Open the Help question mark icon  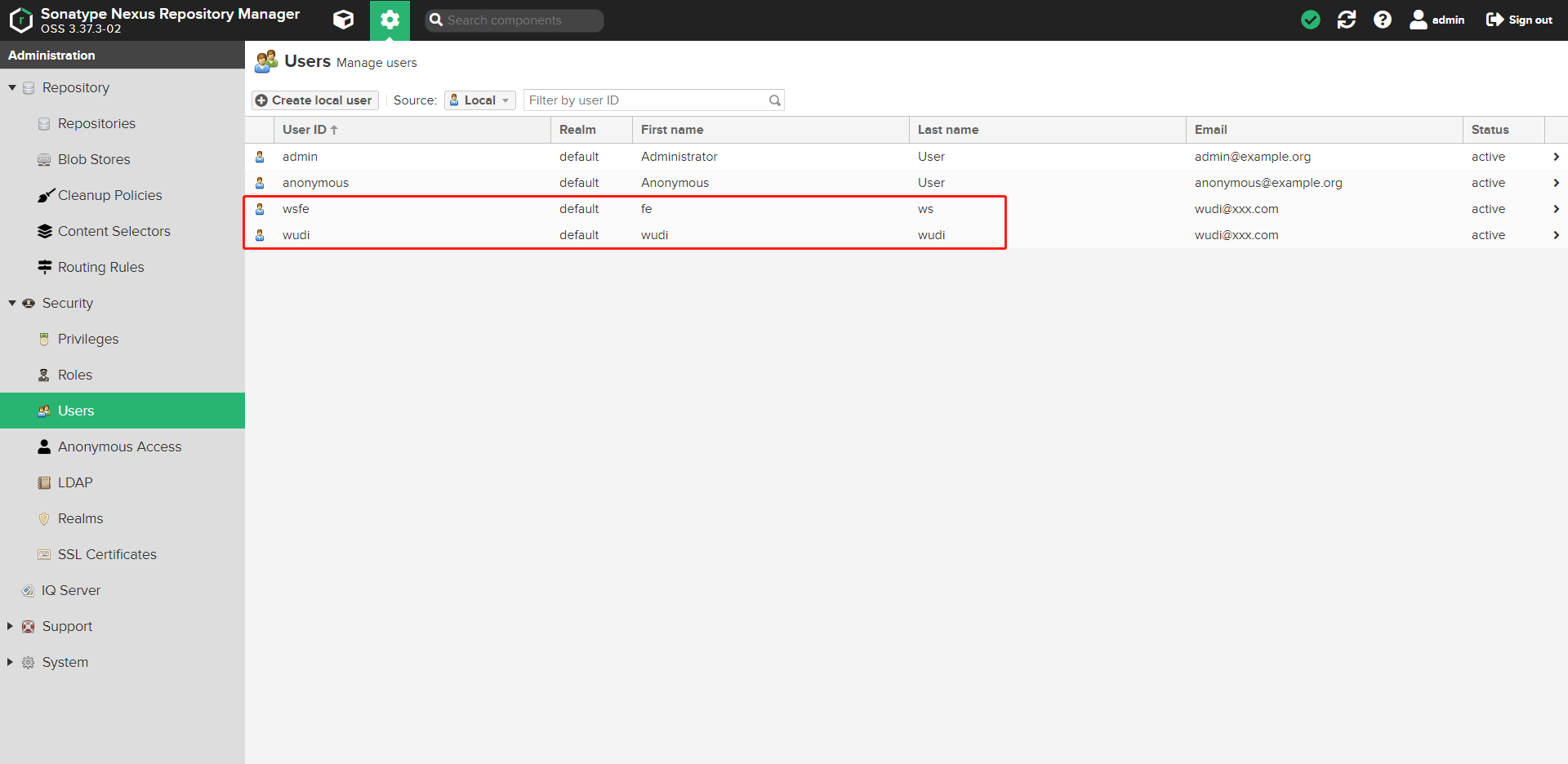[1383, 20]
